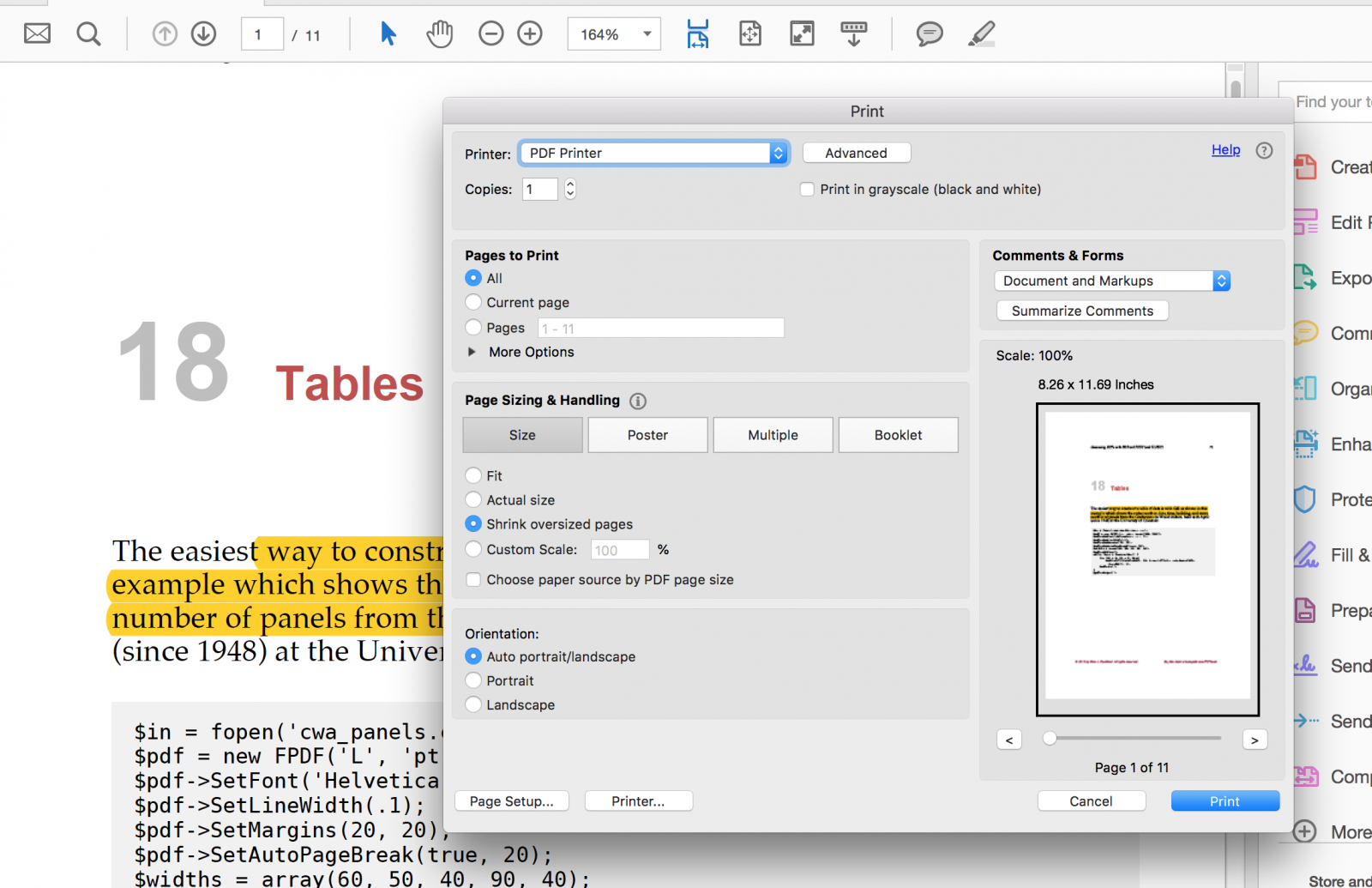Switch to the Booklet tab
Image resolution: width=1372 pixels, height=888 pixels.
898,435
